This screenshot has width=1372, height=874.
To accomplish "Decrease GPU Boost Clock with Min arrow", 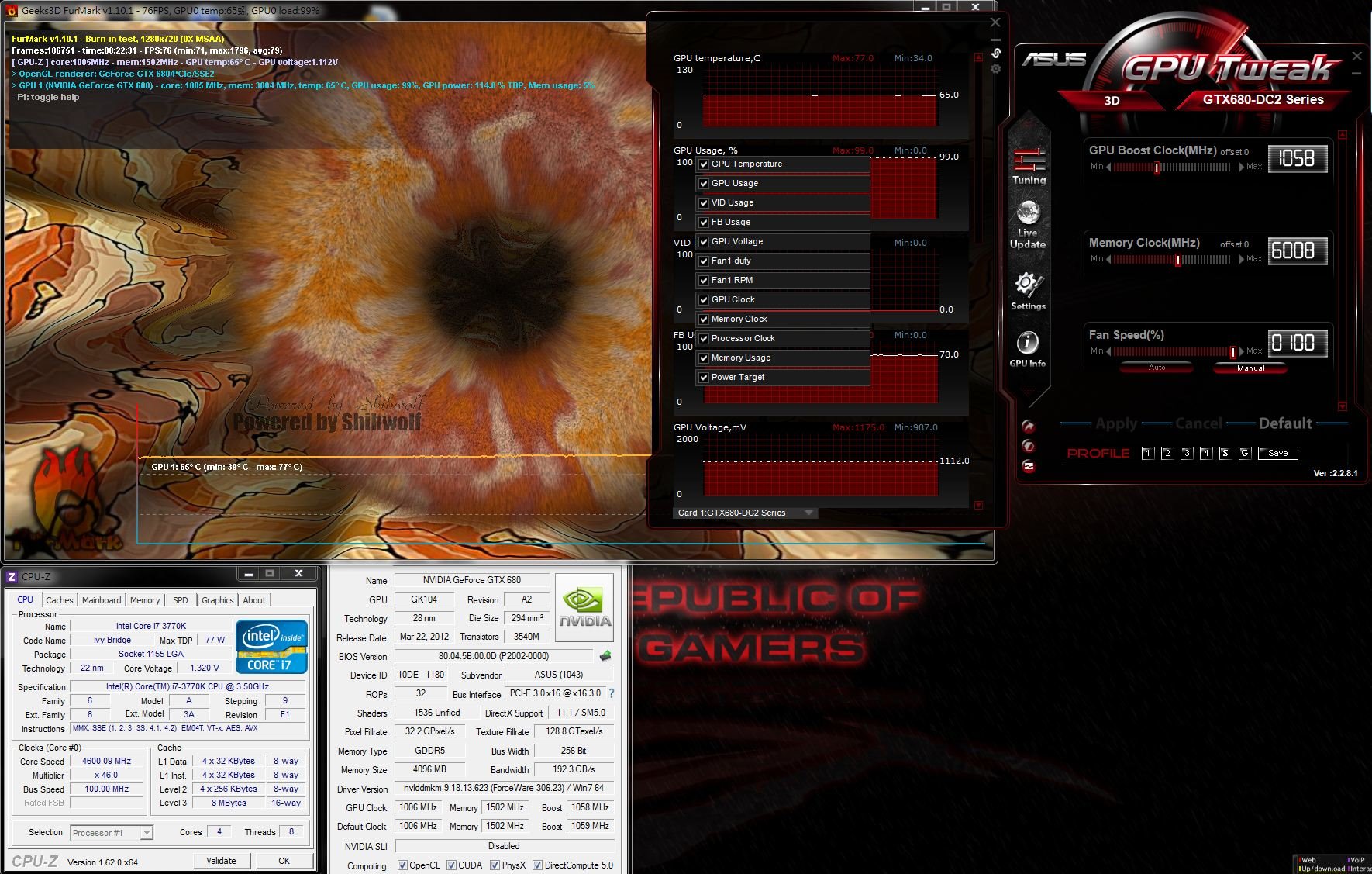I will tap(1108, 167).
